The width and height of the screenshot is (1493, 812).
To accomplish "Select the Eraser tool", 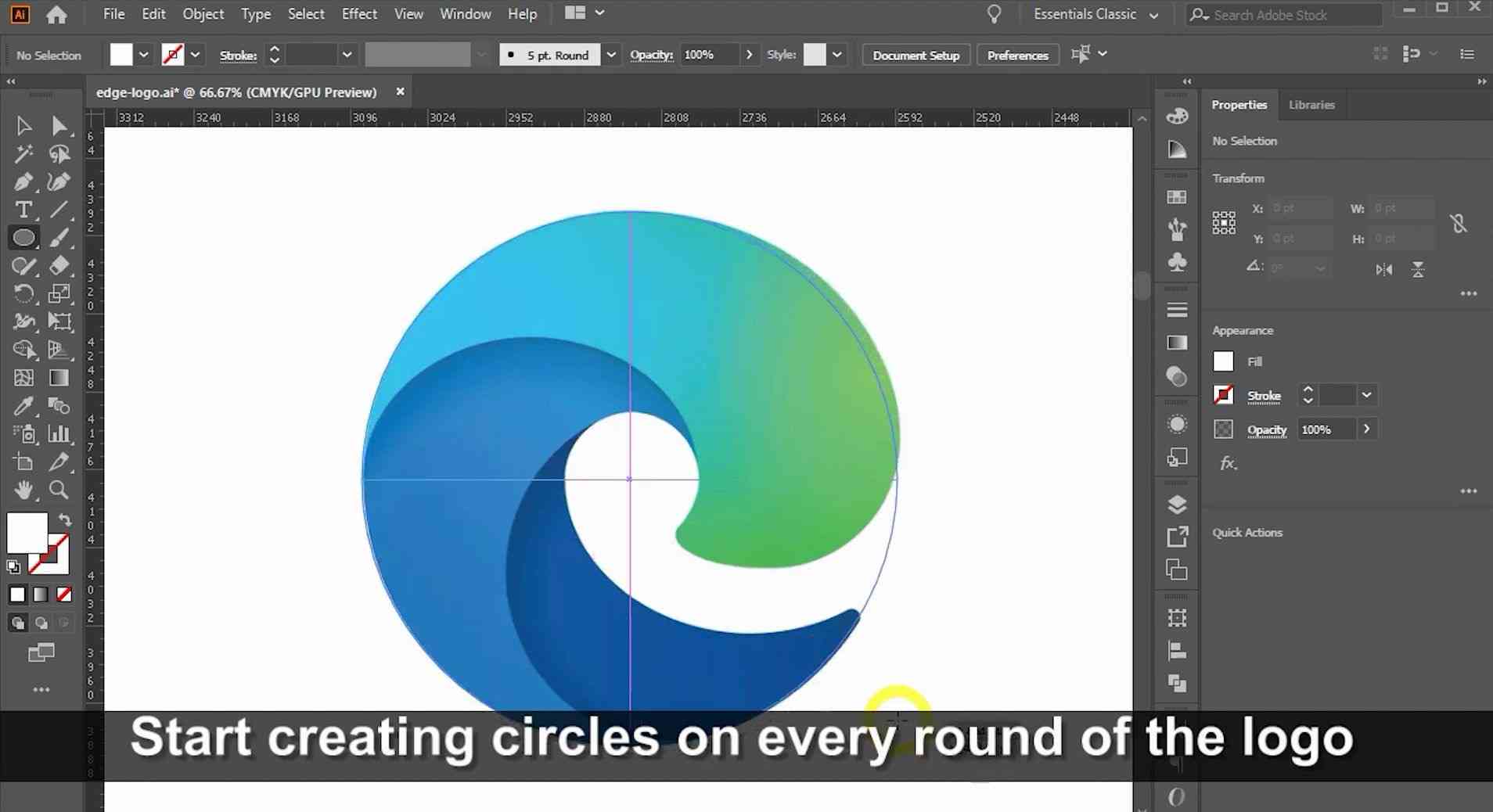I will (x=59, y=266).
